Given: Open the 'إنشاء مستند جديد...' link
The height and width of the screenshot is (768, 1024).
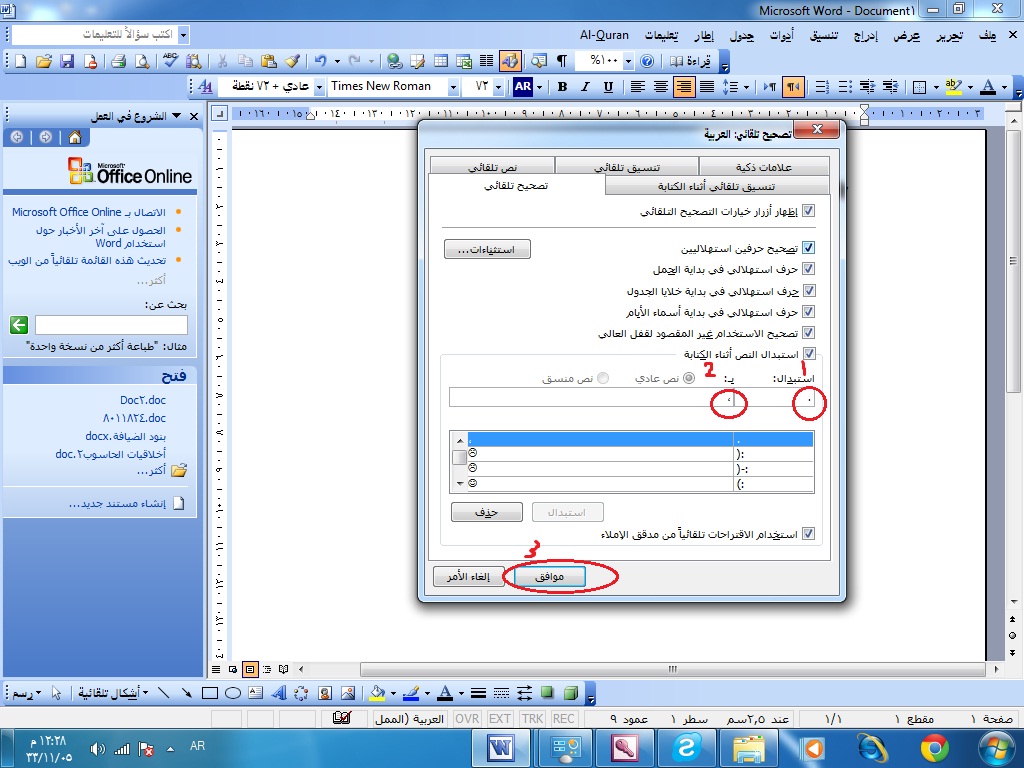Looking at the screenshot, I should 118,504.
